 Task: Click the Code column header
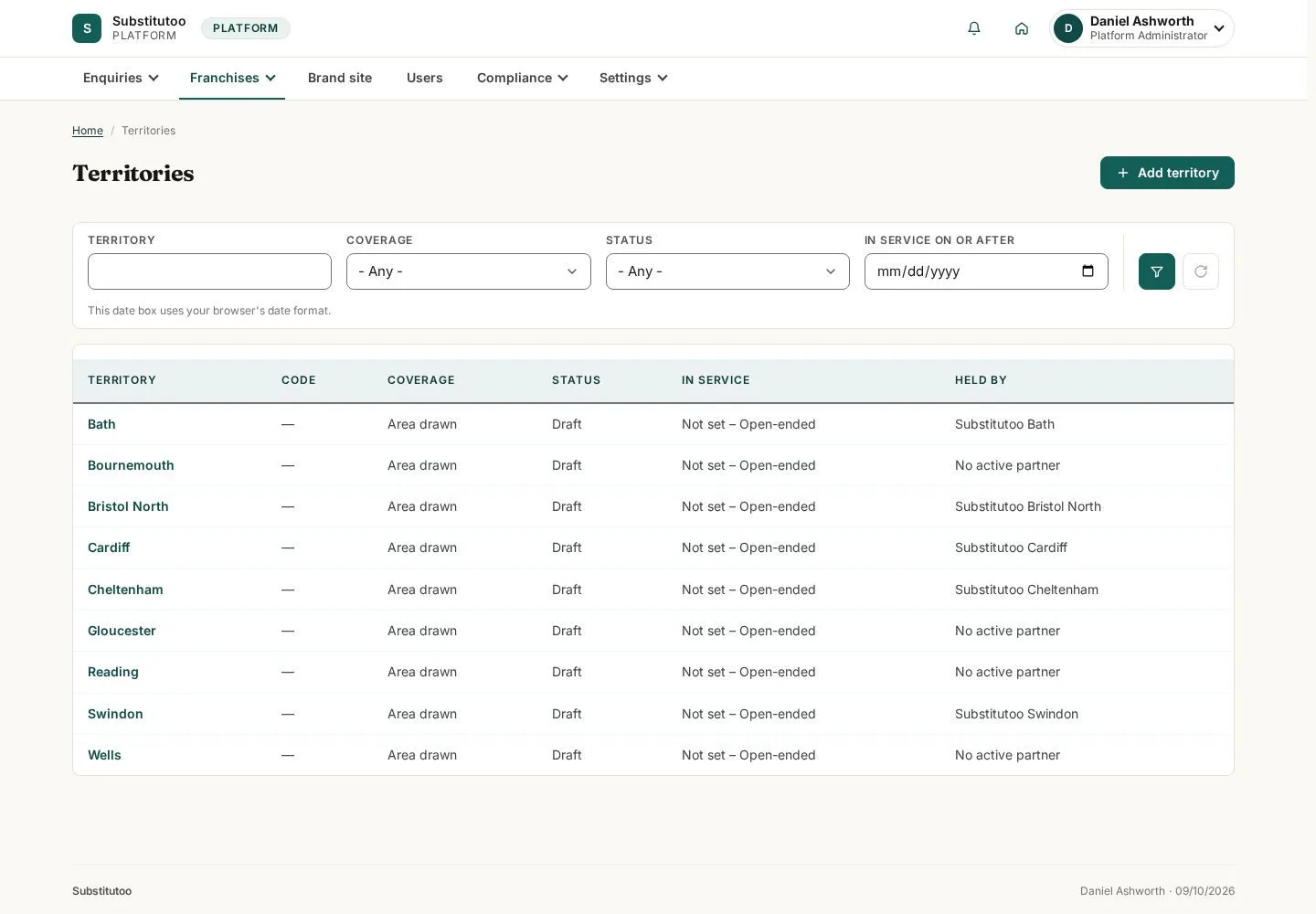tap(299, 380)
